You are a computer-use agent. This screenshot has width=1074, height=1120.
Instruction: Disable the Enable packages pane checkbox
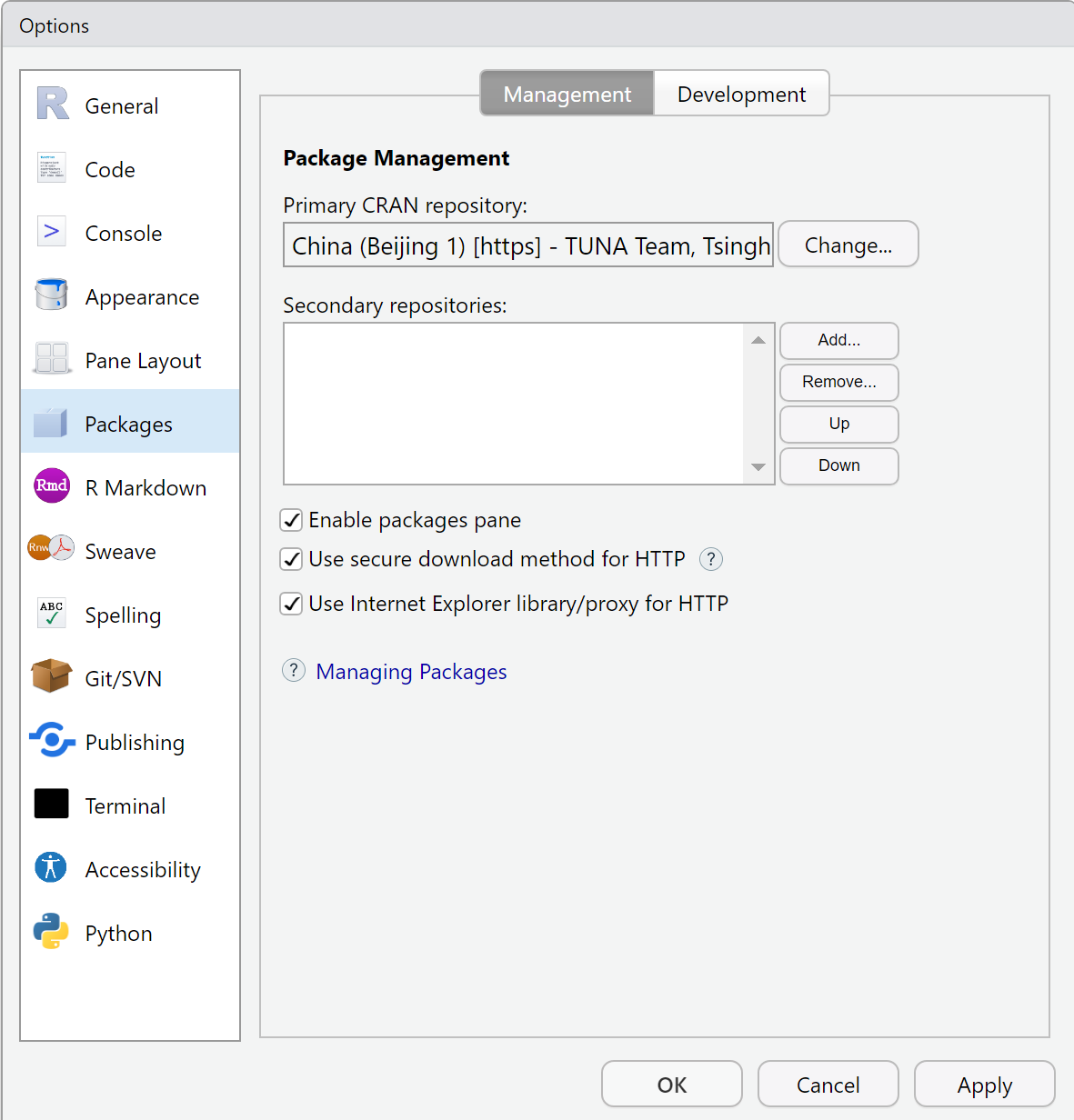[291, 520]
